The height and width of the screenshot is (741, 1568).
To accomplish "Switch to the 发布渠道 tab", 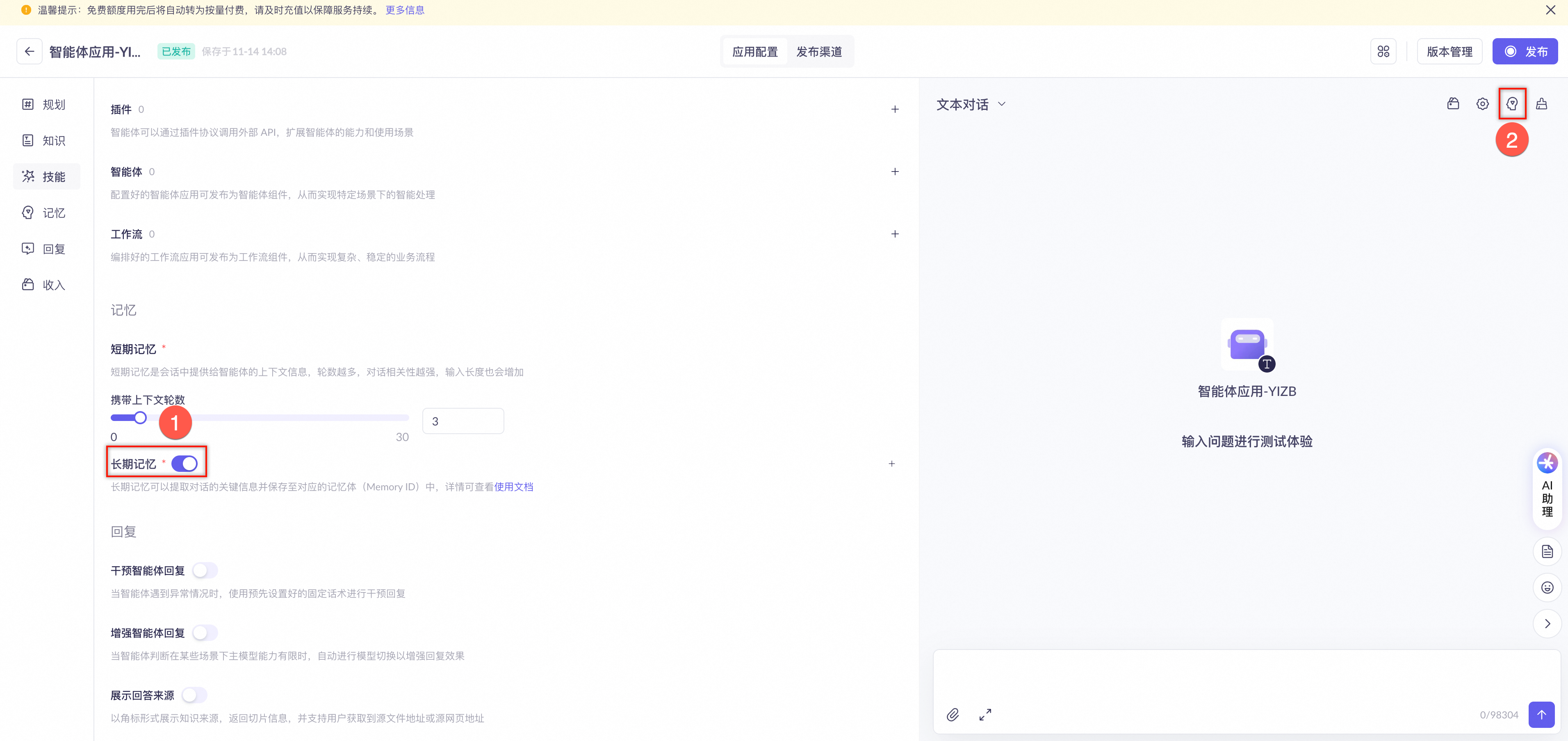I will [819, 52].
